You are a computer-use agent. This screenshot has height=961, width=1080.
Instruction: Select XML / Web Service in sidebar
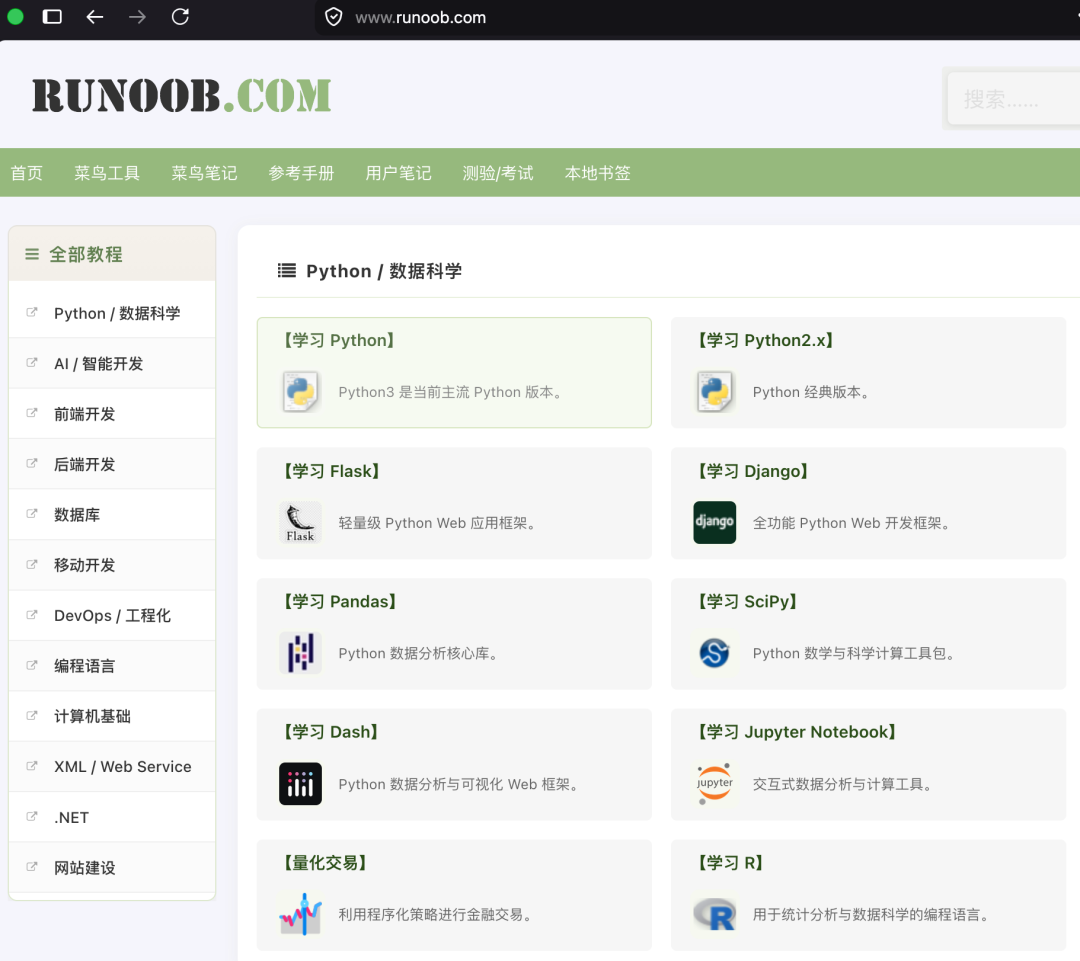pos(112,767)
